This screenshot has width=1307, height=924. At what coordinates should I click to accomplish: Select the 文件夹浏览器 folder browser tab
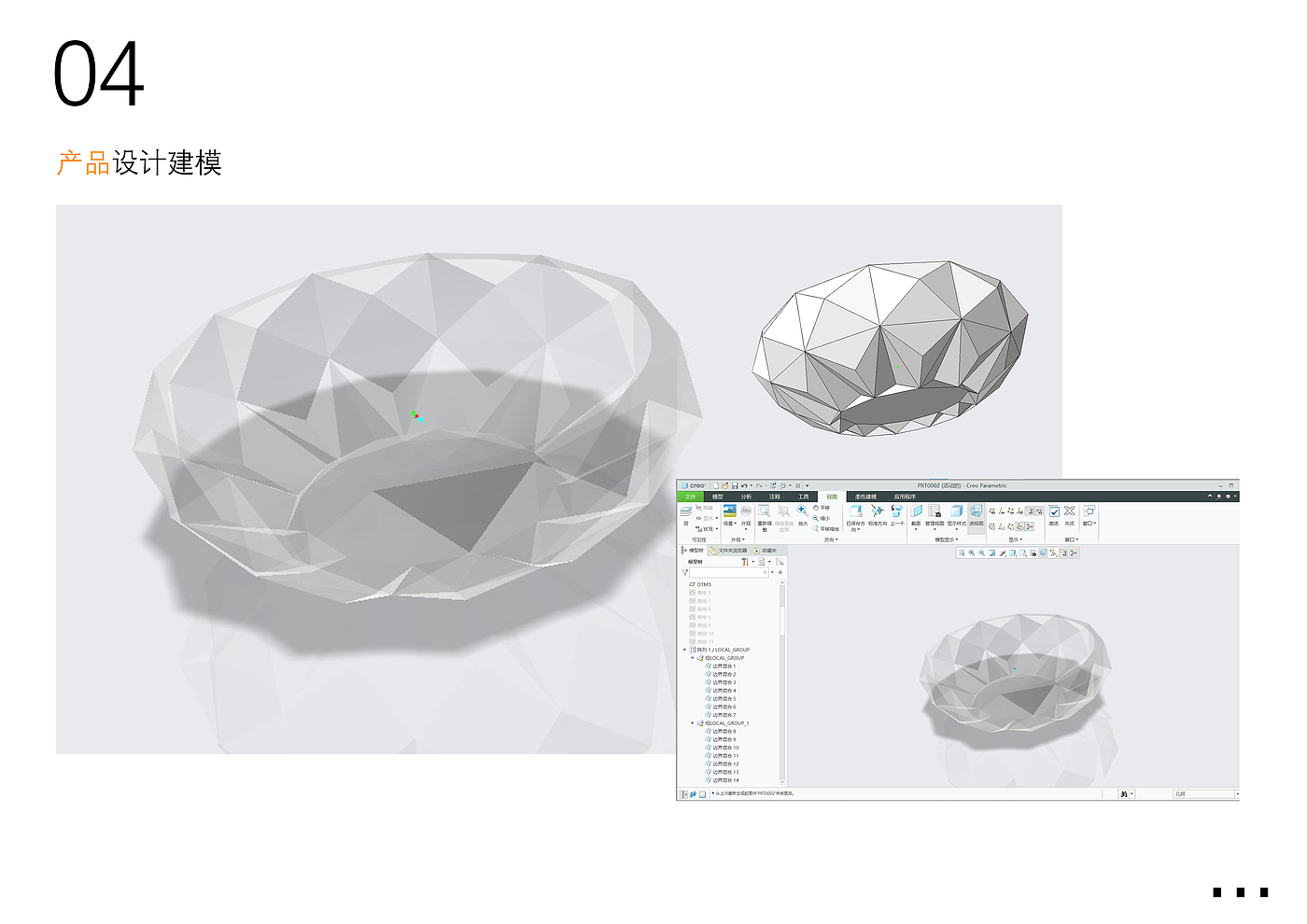tap(728, 551)
